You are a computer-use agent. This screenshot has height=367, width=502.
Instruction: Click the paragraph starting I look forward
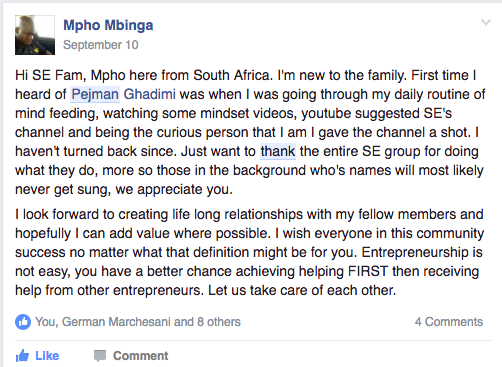[x=249, y=252]
